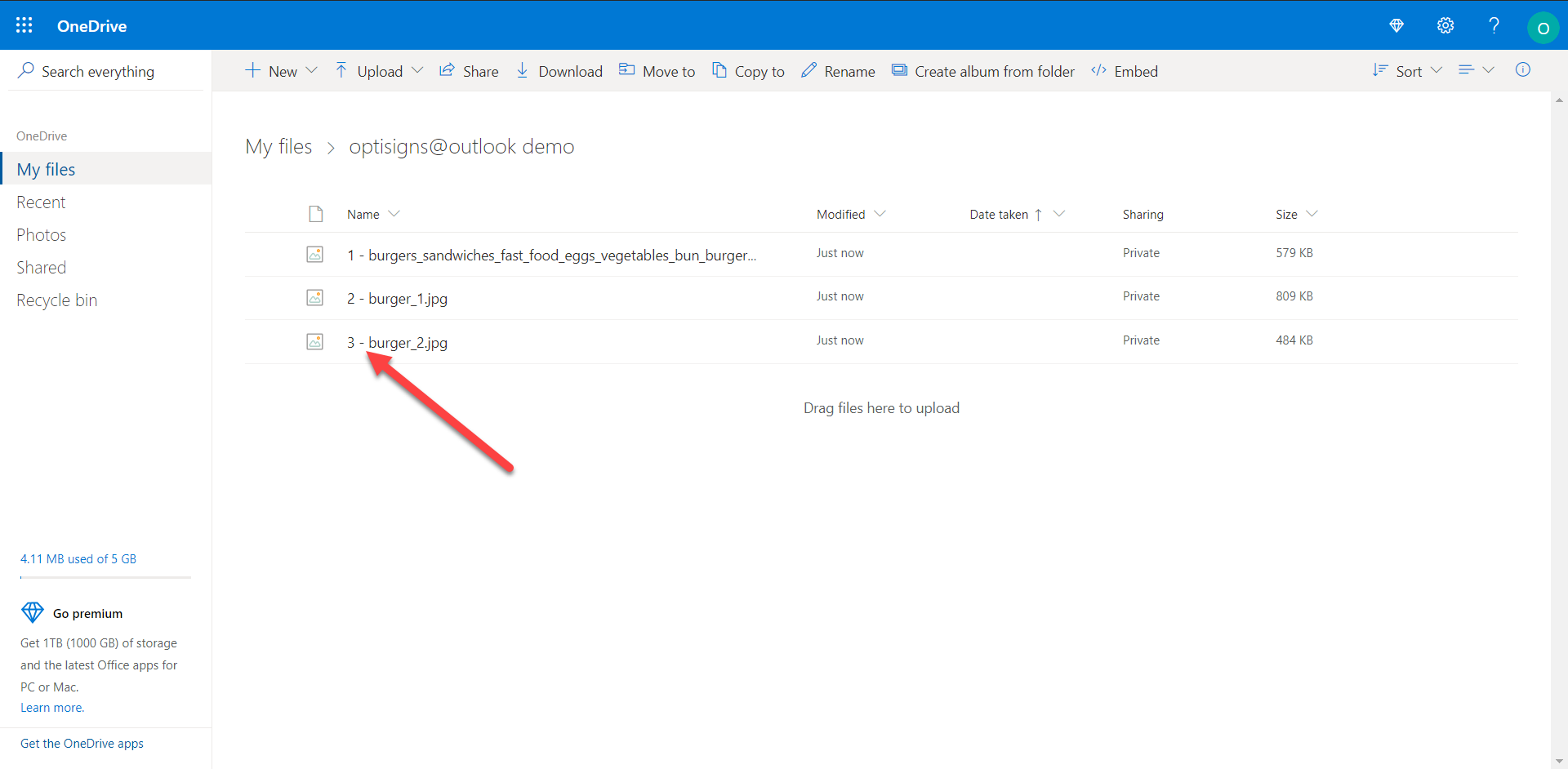Viewport: 1568px width, 769px height.
Task: Click the Learn more premium link
Action: point(52,708)
